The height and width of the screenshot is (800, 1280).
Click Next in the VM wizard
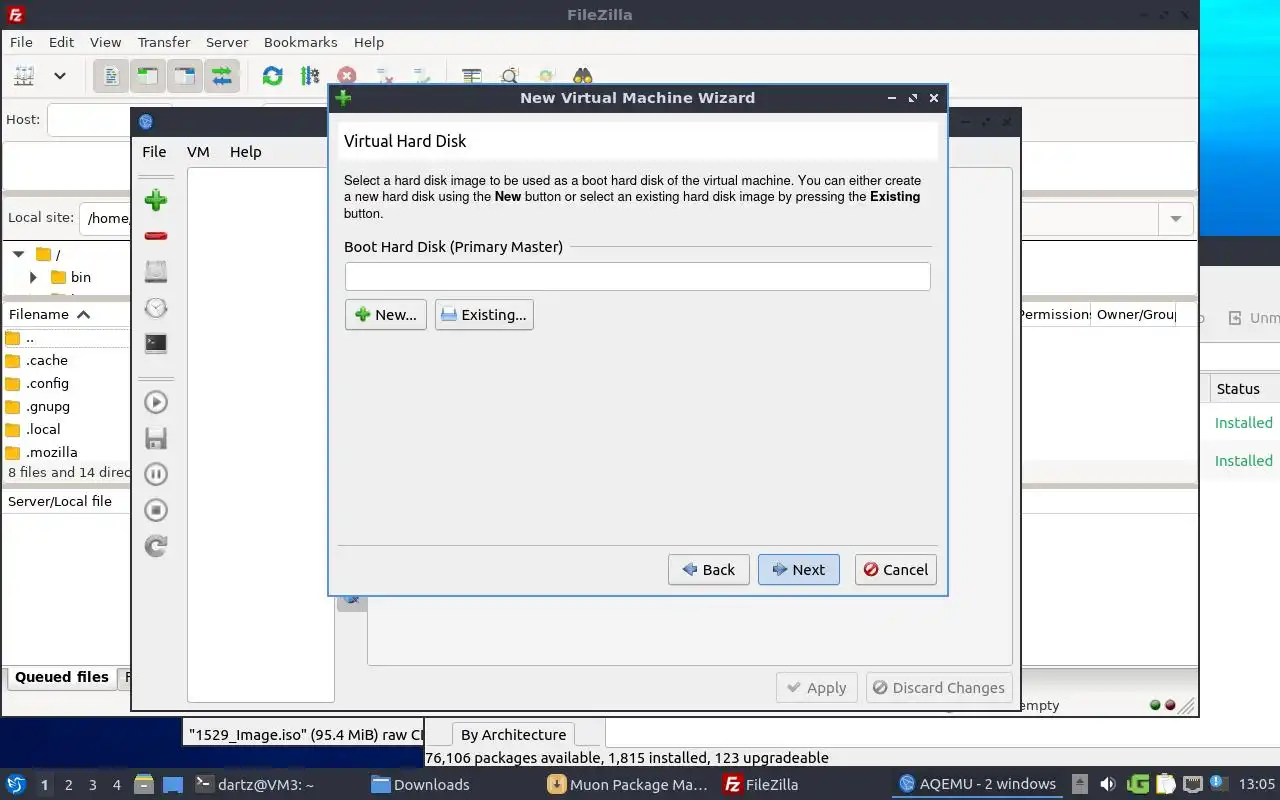[x=799, y=569]
